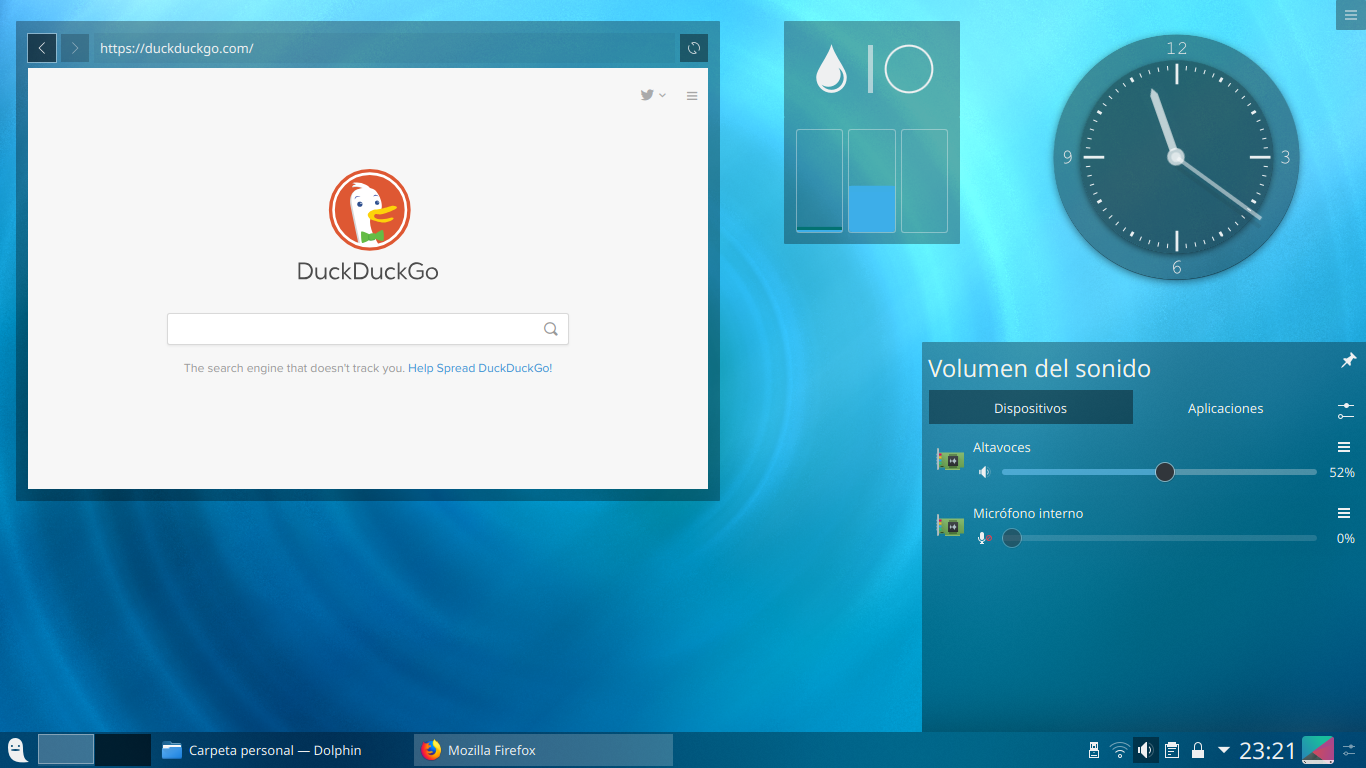Toggle the volume tray icon popup
The image size is (1366, 768).
[x=1146, y=750]
